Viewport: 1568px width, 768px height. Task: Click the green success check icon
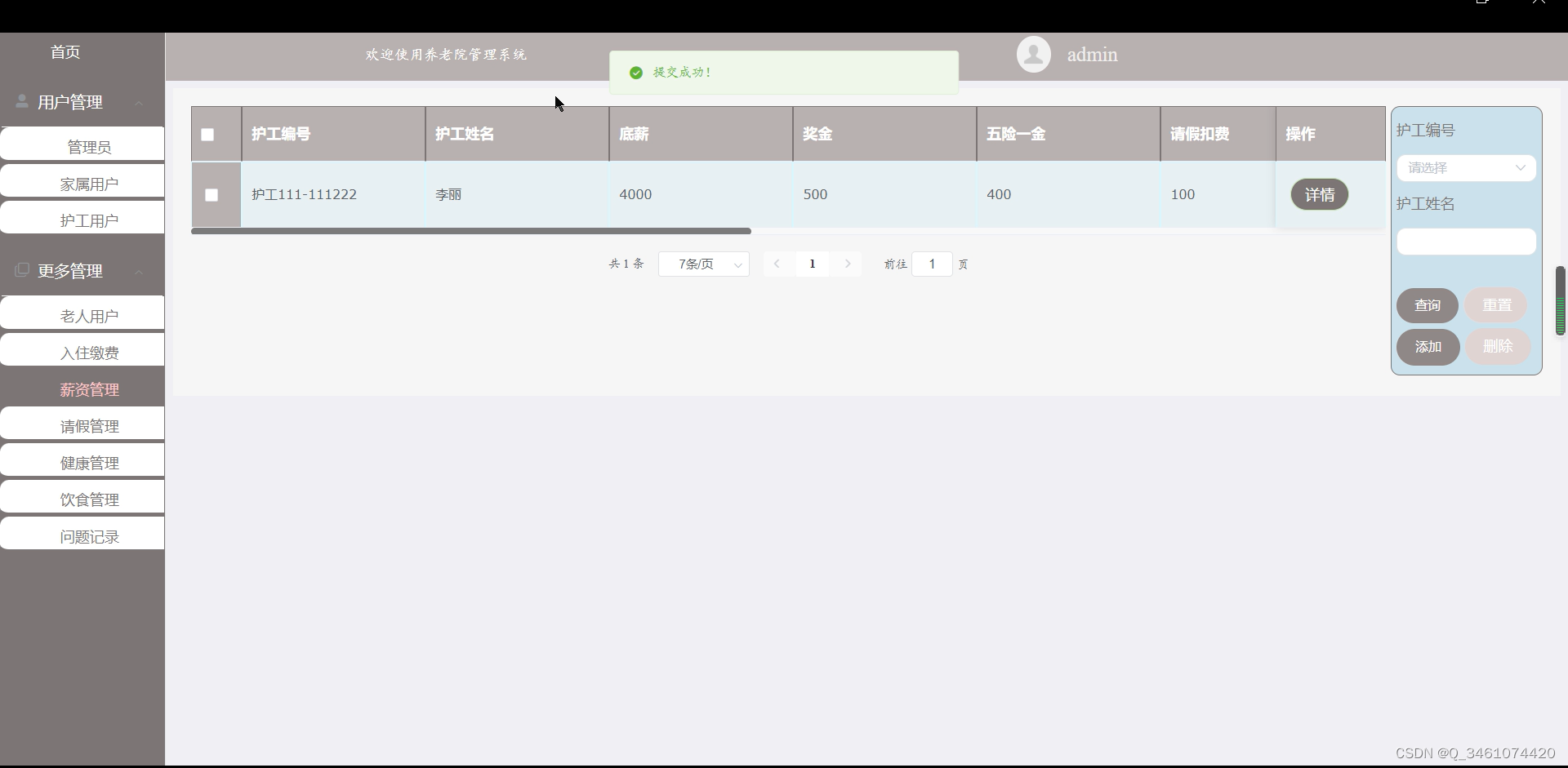tap(636, 73)
